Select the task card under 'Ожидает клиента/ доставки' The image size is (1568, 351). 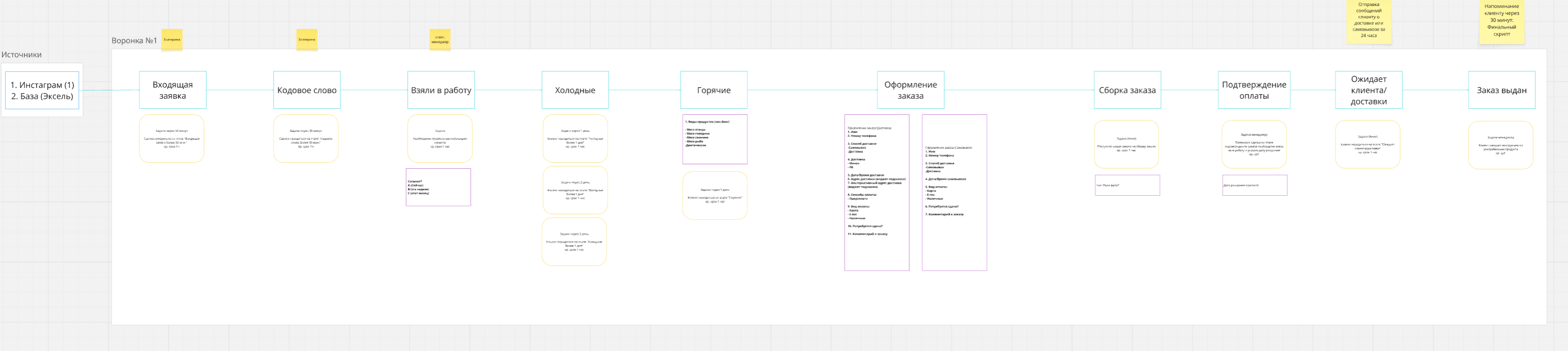tap(1368, 144)
